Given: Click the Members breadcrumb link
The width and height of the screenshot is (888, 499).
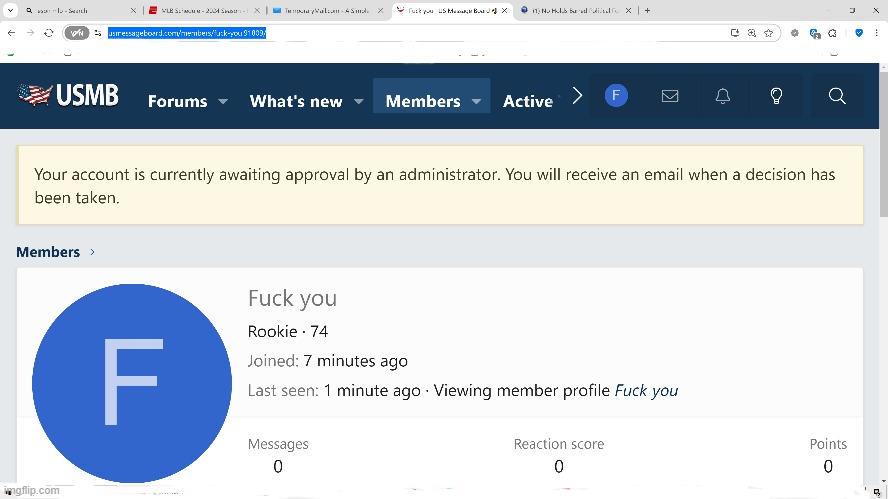Looking at the screenshot, I should pyautogui.click(x=48, y=252).
